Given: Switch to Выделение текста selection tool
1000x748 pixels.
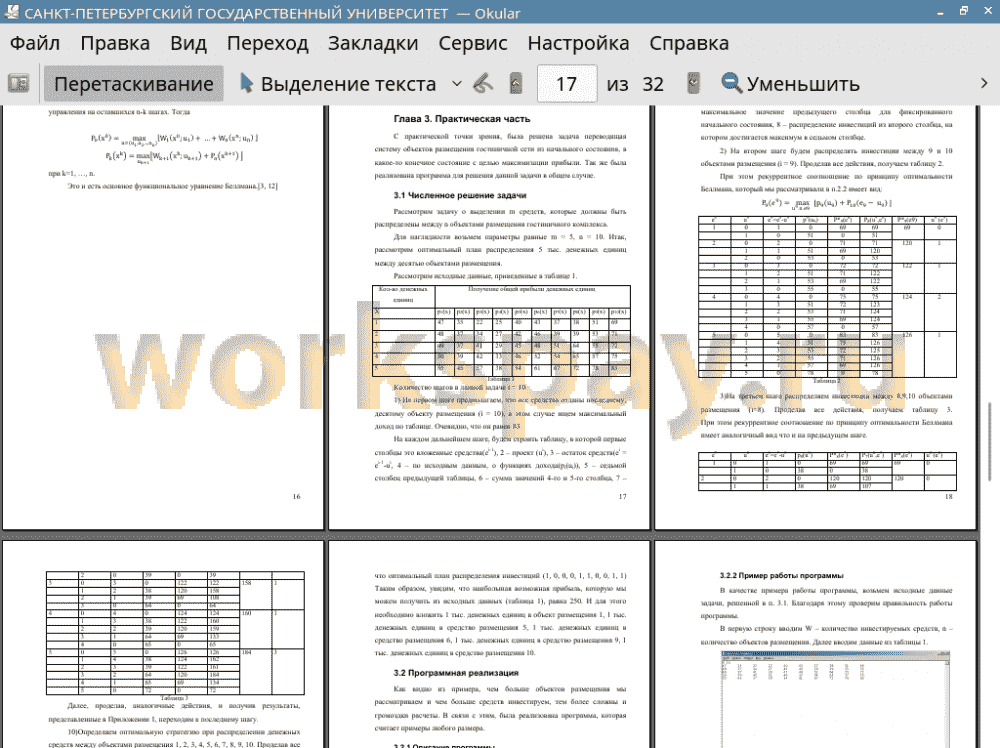Looking at the screenshot, I should tap(337, 84).
